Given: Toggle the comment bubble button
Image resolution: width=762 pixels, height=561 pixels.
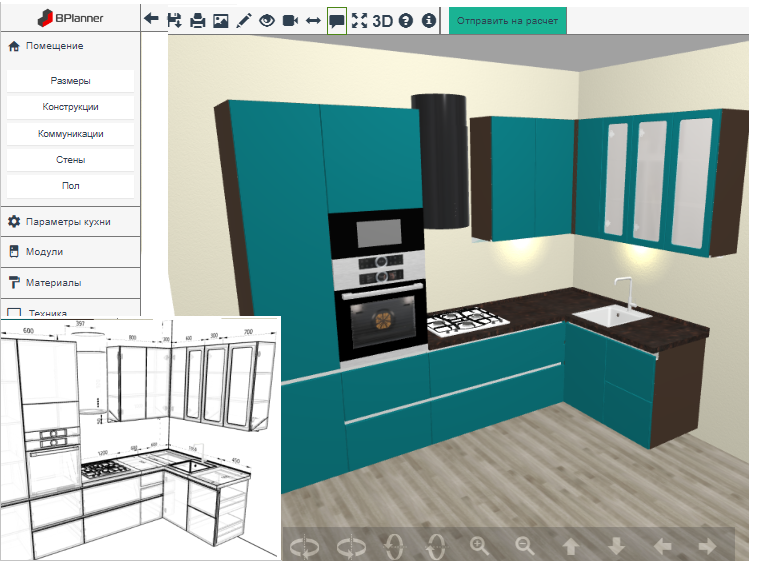Looking at the screenshot, I should 337,20.
